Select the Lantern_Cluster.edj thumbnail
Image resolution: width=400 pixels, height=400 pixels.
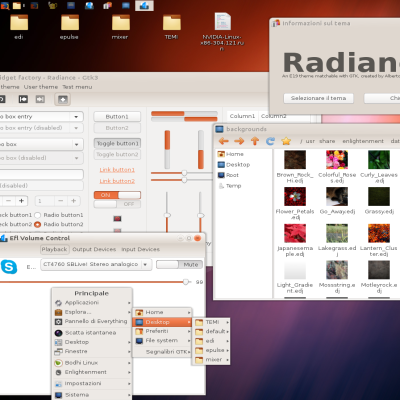click(379, 233)
